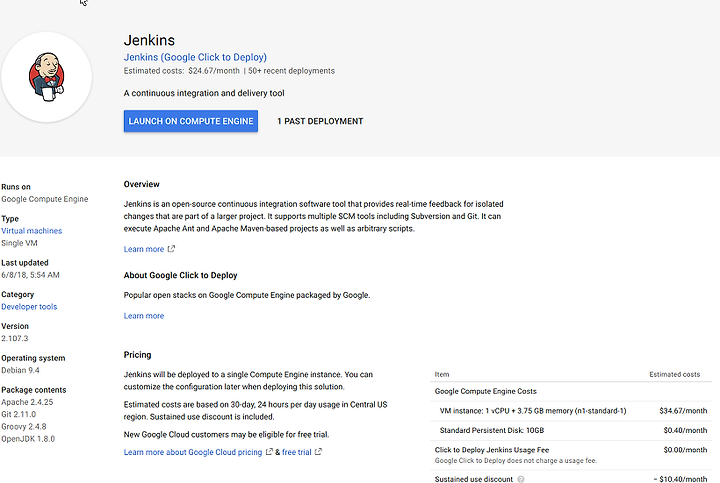Screen dimensions: 720x483
Task: Click the Jenkins butler logo
Action: (x=46, y=77)
